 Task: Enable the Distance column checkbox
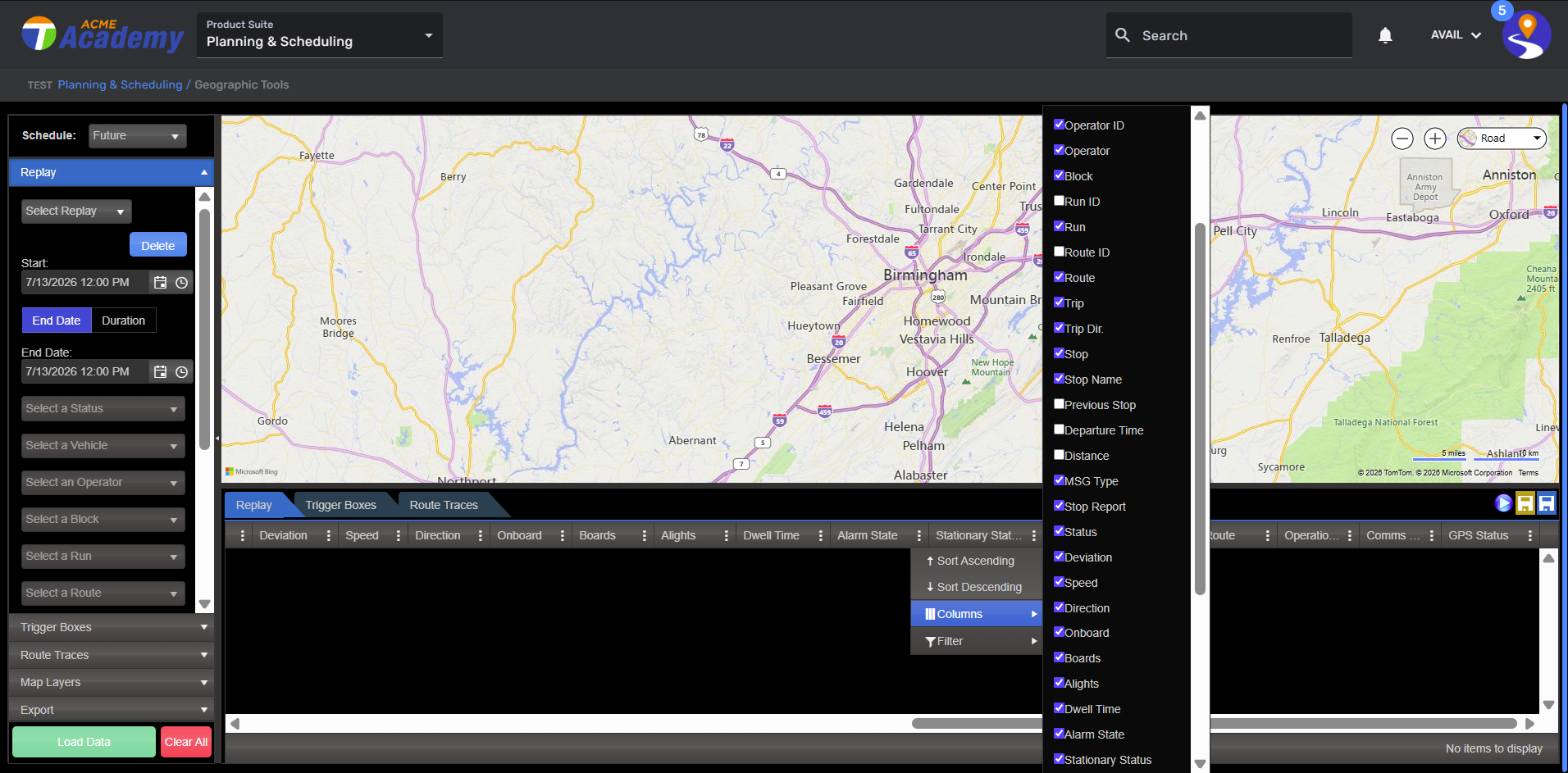[1059, 455]
